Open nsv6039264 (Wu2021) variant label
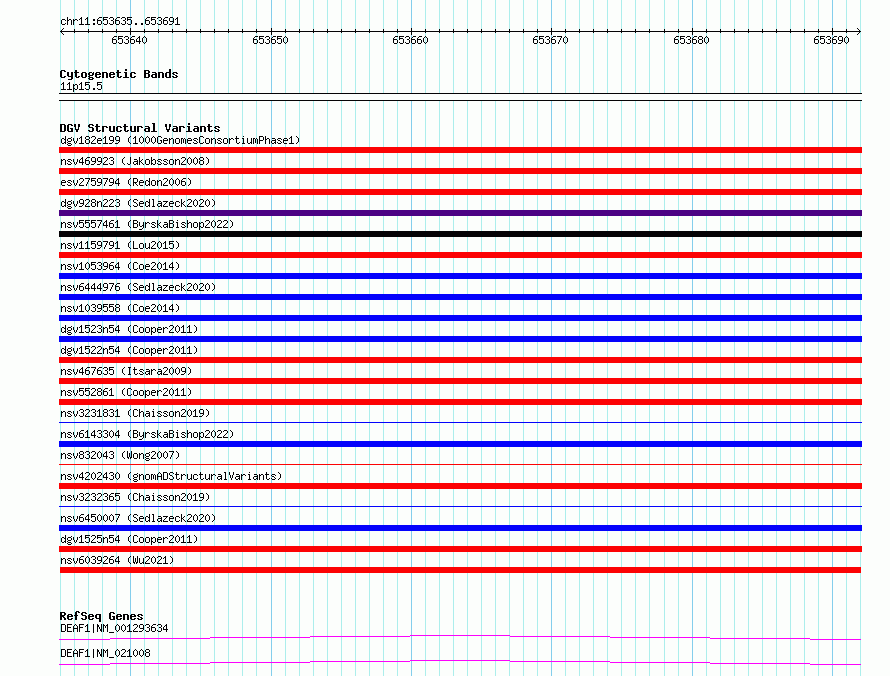 [x=117, y=560]
